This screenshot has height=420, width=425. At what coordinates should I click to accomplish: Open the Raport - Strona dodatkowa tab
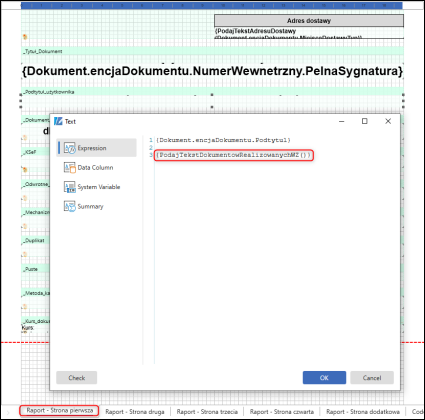(x=363, y=412)
